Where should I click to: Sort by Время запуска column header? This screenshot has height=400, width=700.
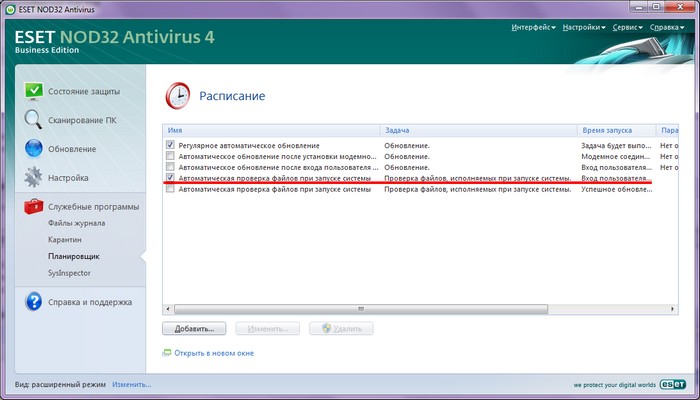[x=617, y=130]
